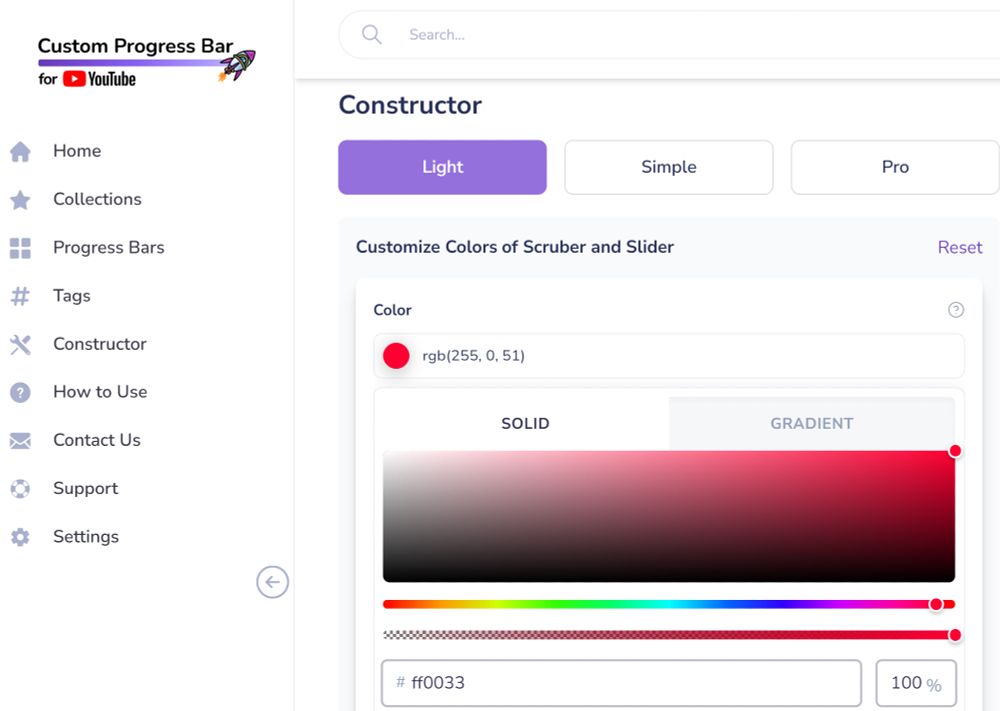This screenshot has width=1000, height=711.
Task: Click the Constructor tools icon
Action: (x=20, y=344)
